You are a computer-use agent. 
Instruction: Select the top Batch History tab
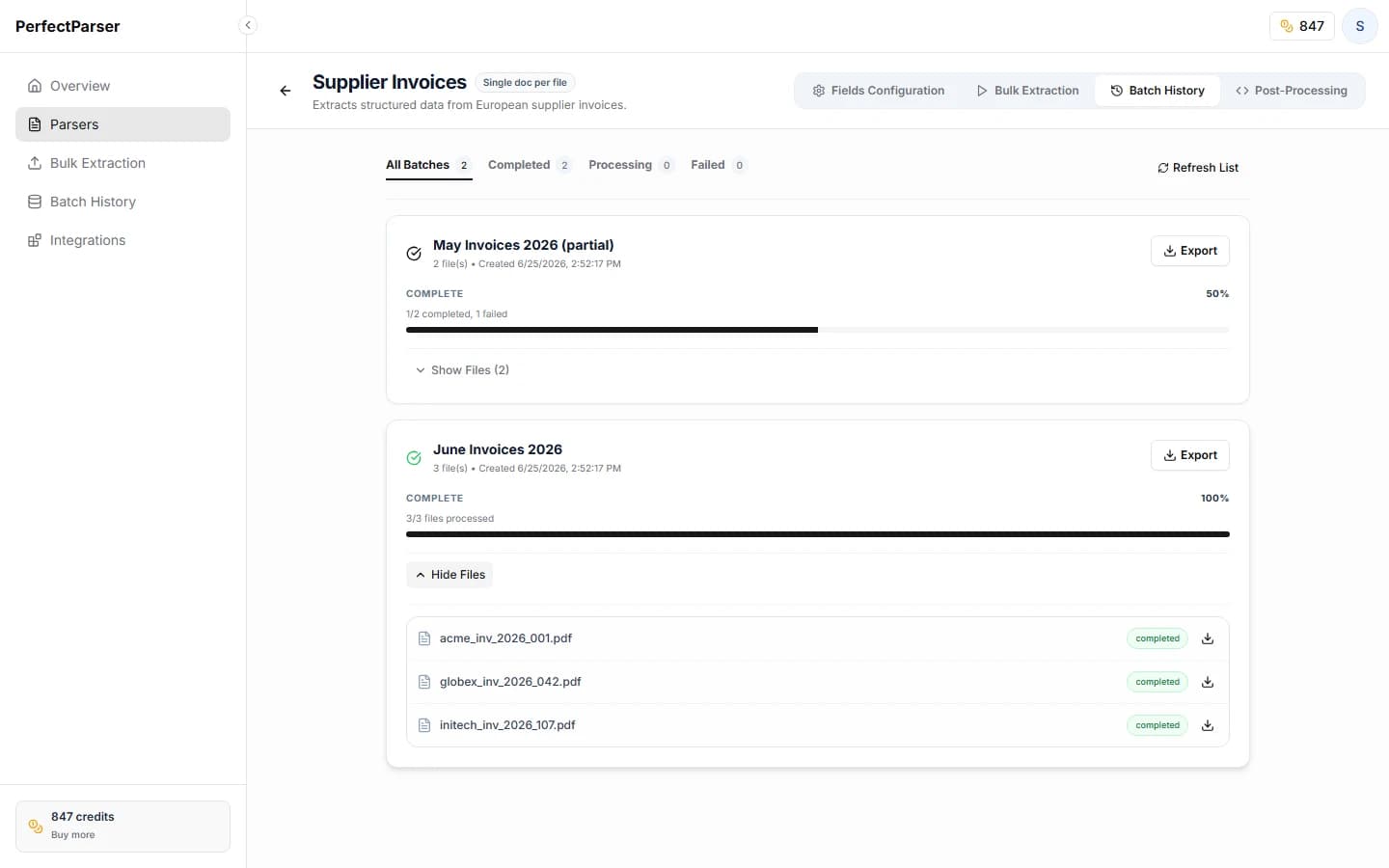(1157, 91)
